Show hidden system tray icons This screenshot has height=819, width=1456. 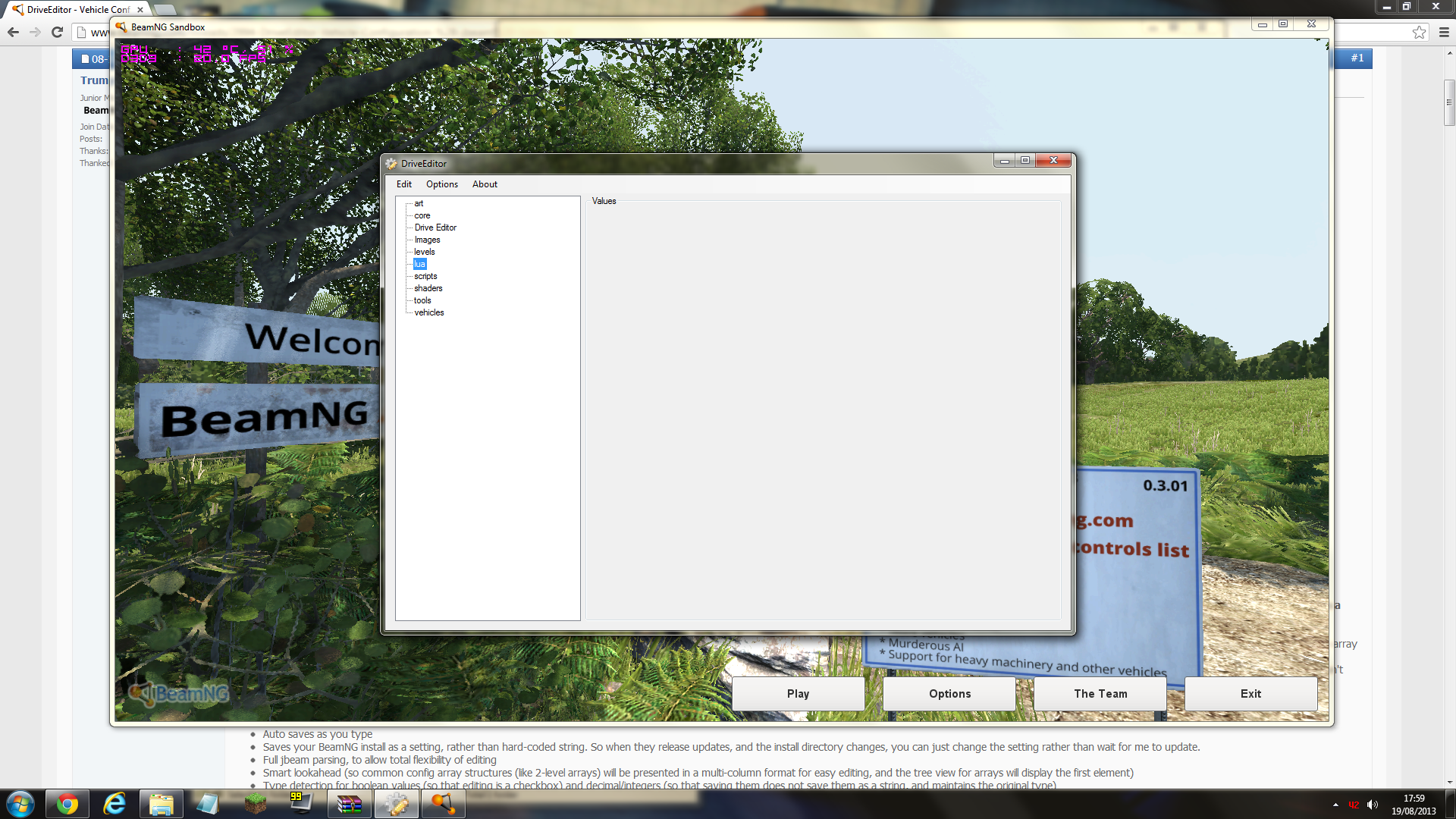[1335, 805]
